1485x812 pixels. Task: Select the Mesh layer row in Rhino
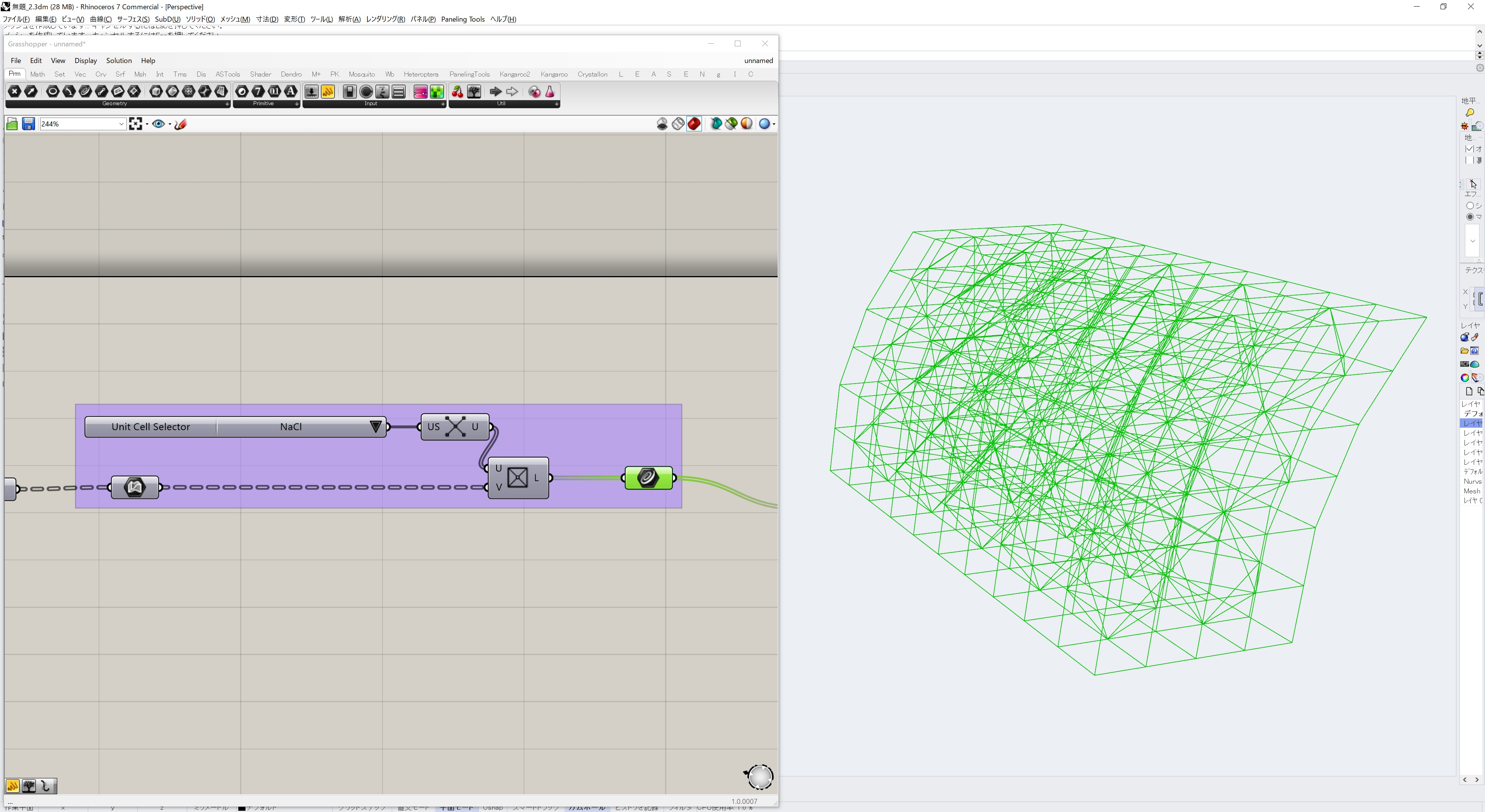(x=1472, y=491)
